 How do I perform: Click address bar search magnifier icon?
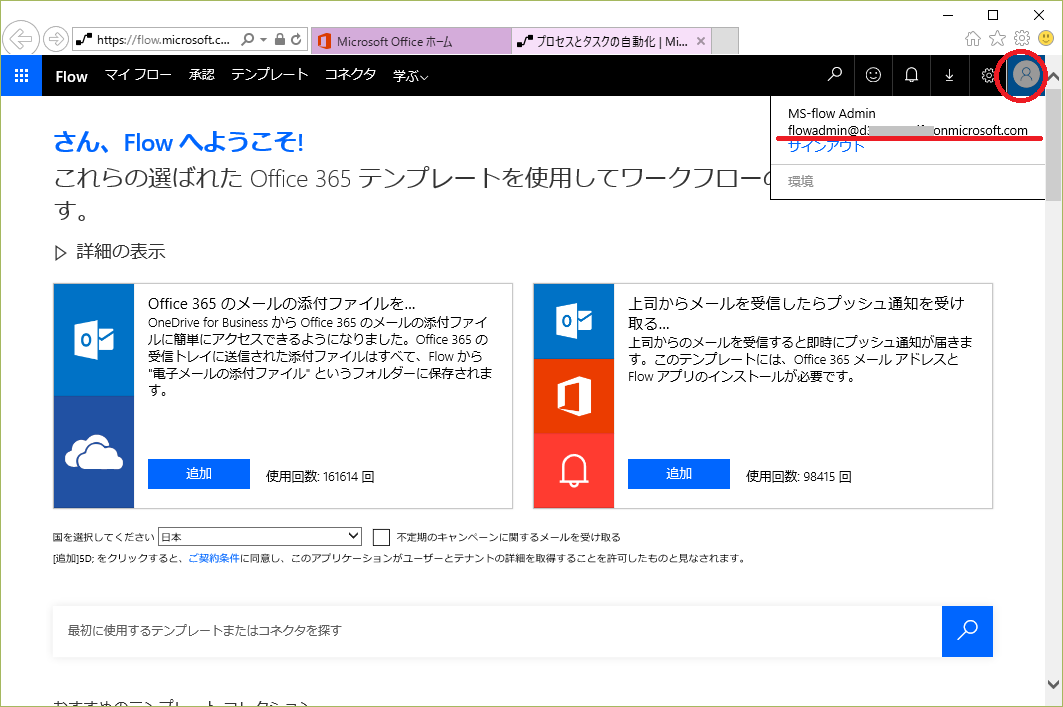click(248, 39)
